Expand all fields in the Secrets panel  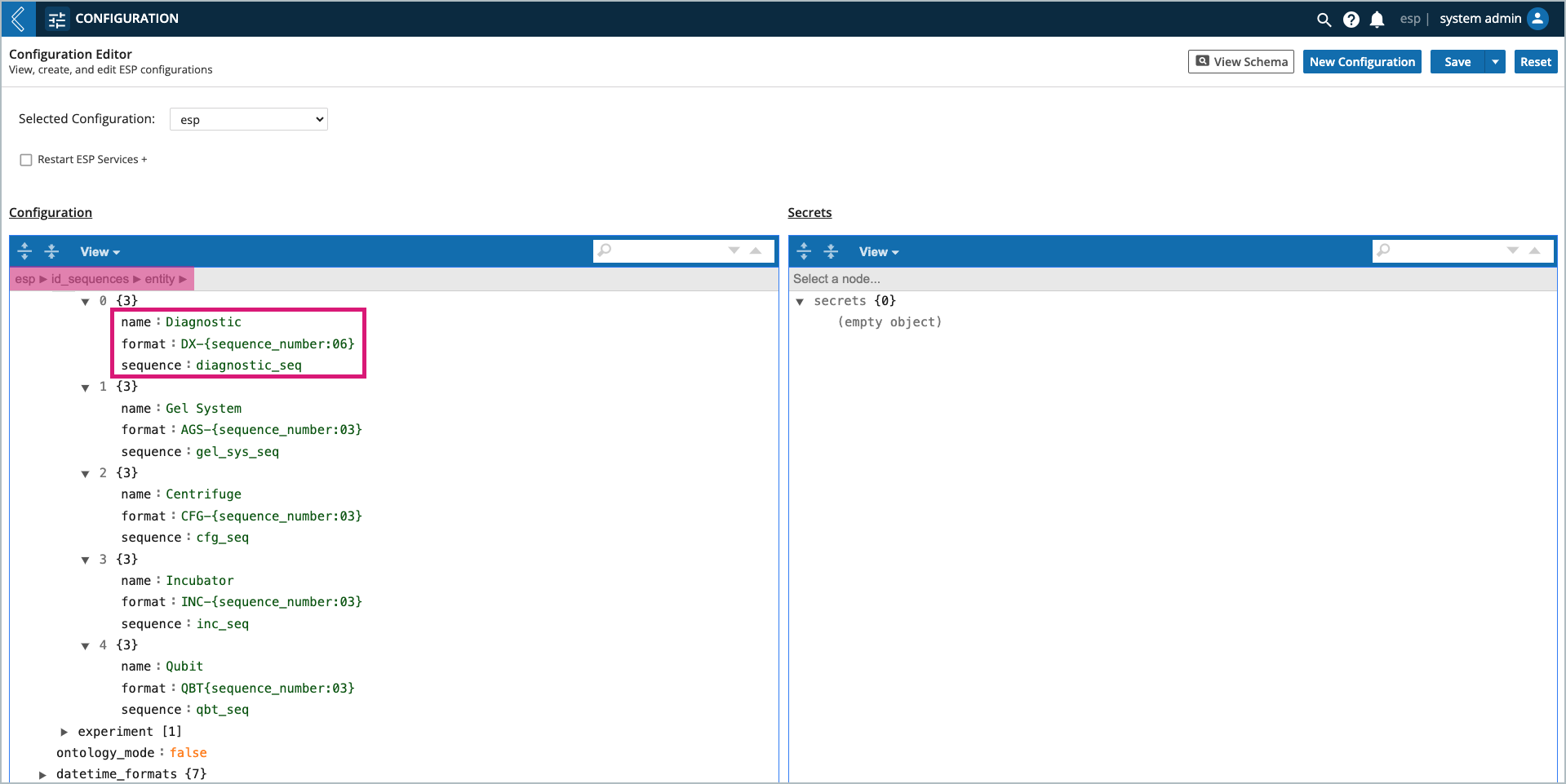804,251
